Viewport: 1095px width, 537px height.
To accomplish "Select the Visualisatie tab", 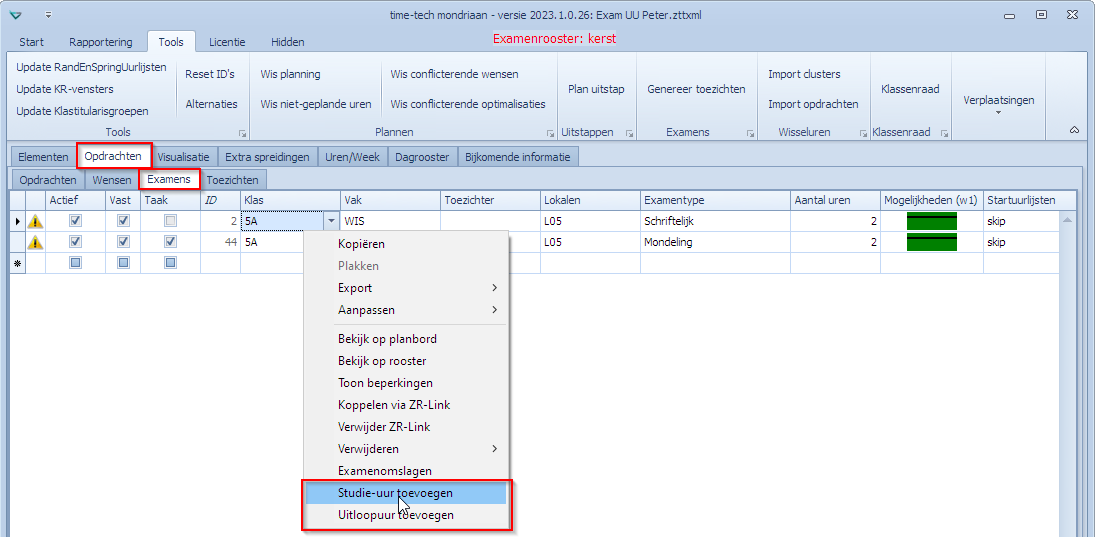I will [185, 157].
